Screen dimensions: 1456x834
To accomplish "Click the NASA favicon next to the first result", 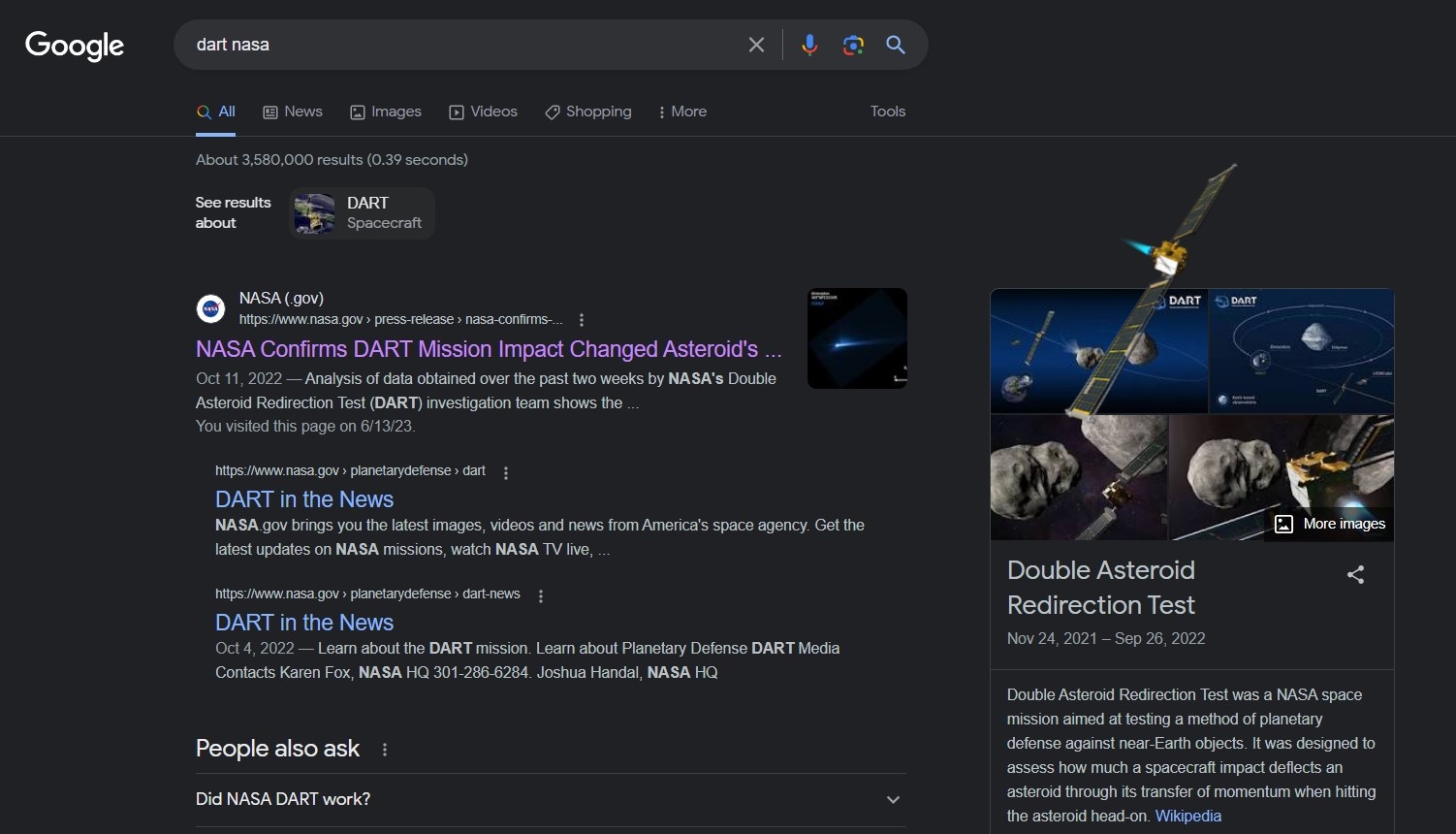I will pyautogui.click(x=211, y=308).
